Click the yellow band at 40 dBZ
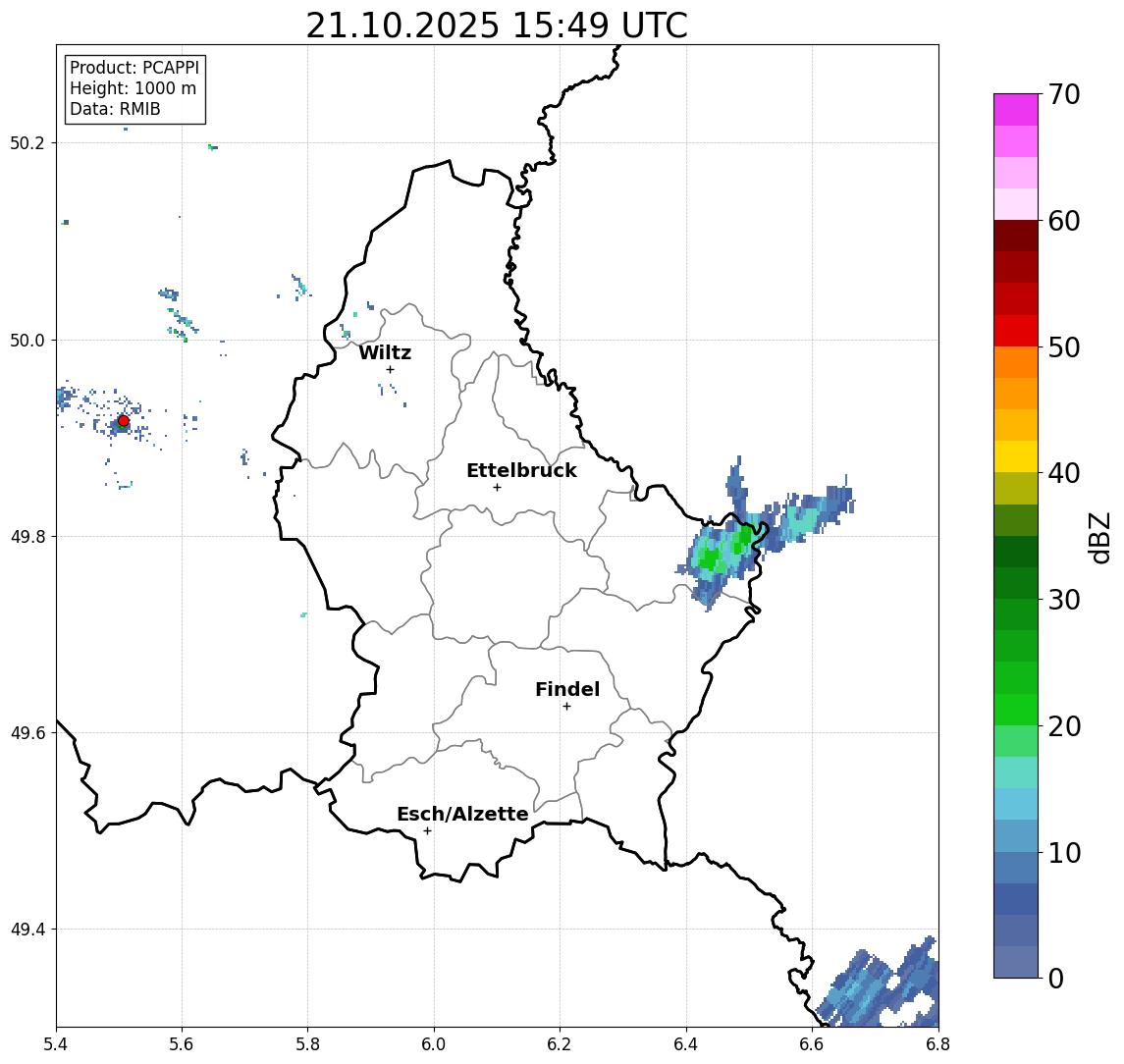 pyautogui.click(x=1016, y=456)
